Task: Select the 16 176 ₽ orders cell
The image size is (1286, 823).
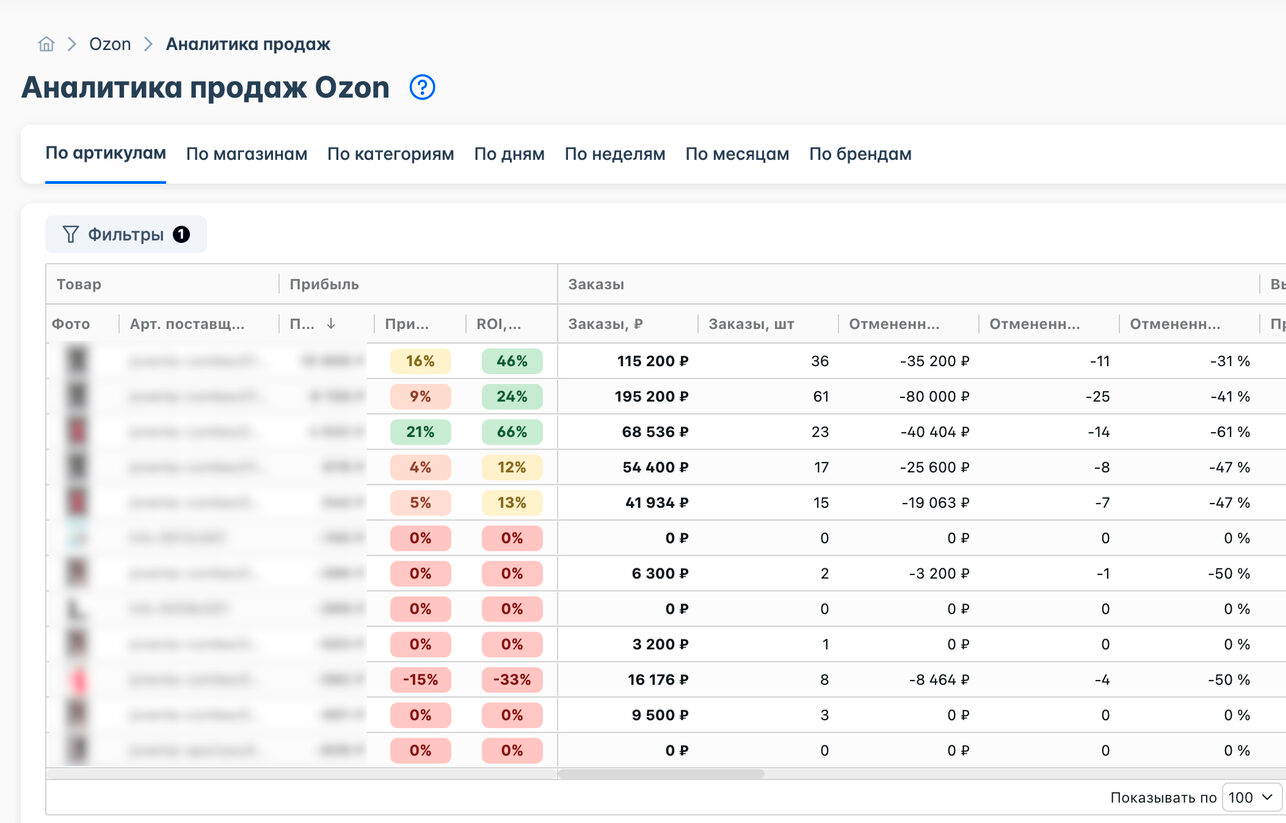Action: tap(628, 680)
